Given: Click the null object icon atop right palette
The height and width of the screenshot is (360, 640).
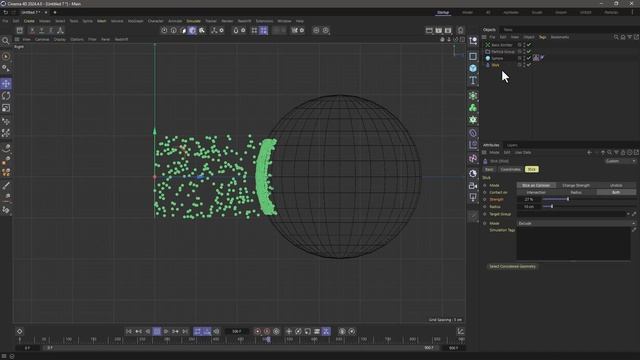Looking at the screenshot, I should click(x=473, y=40).
